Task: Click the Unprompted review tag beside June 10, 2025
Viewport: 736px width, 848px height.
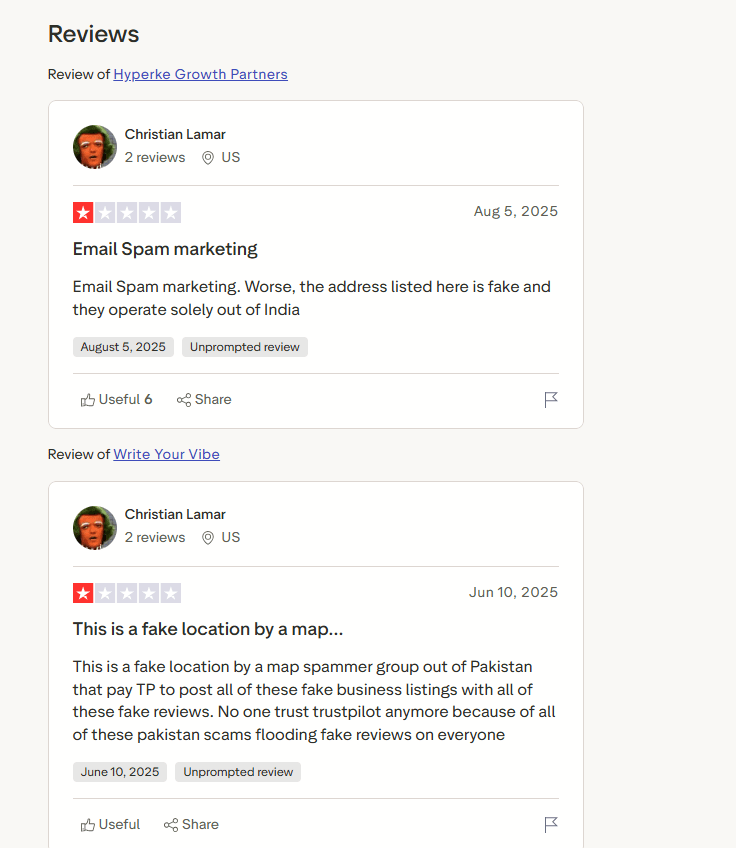Action: 238,772
